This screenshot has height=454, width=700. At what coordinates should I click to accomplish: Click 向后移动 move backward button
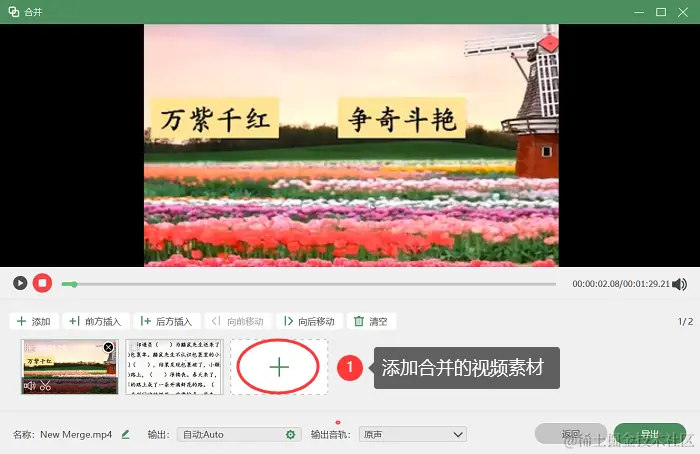309,321
